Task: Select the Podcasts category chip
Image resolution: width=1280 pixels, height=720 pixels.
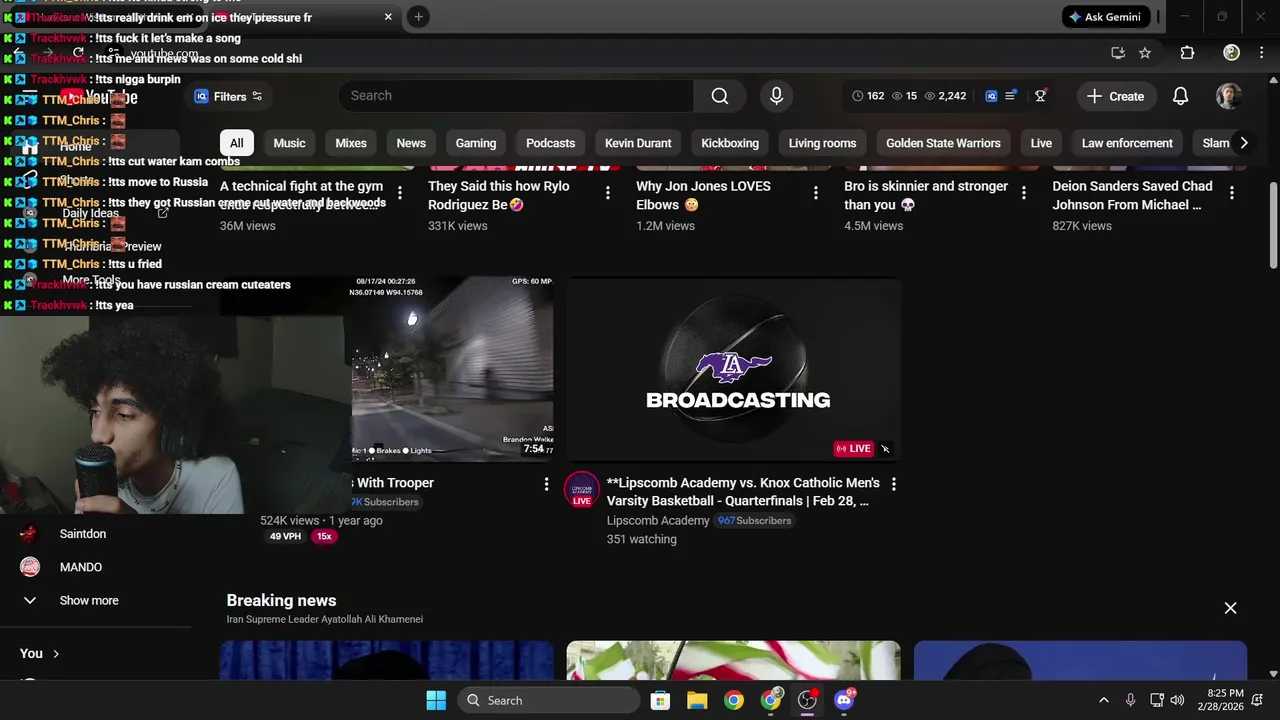Action: coord(551,143)
